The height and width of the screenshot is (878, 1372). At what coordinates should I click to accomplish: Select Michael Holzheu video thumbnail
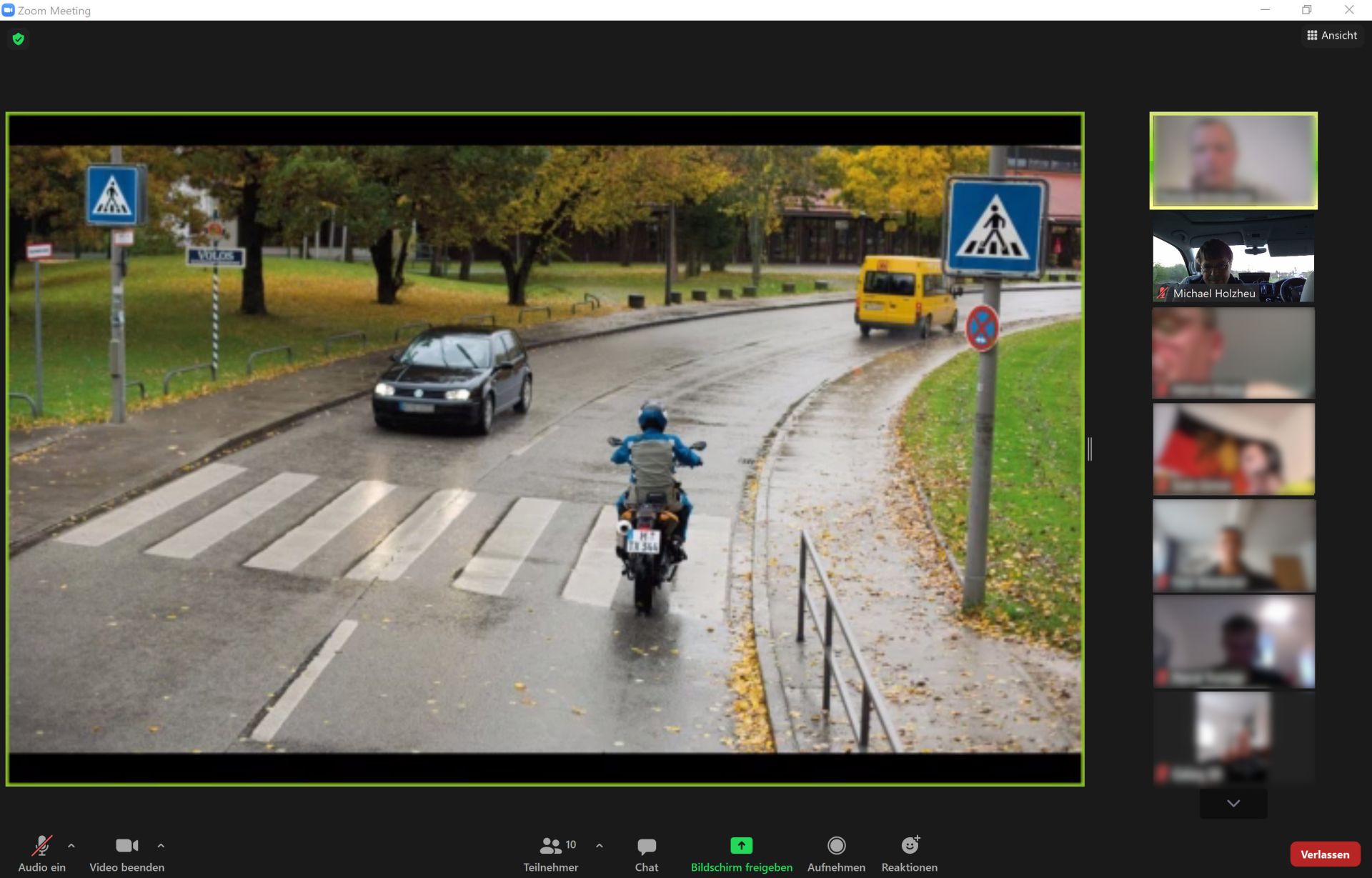click(x=1233, y=257)
